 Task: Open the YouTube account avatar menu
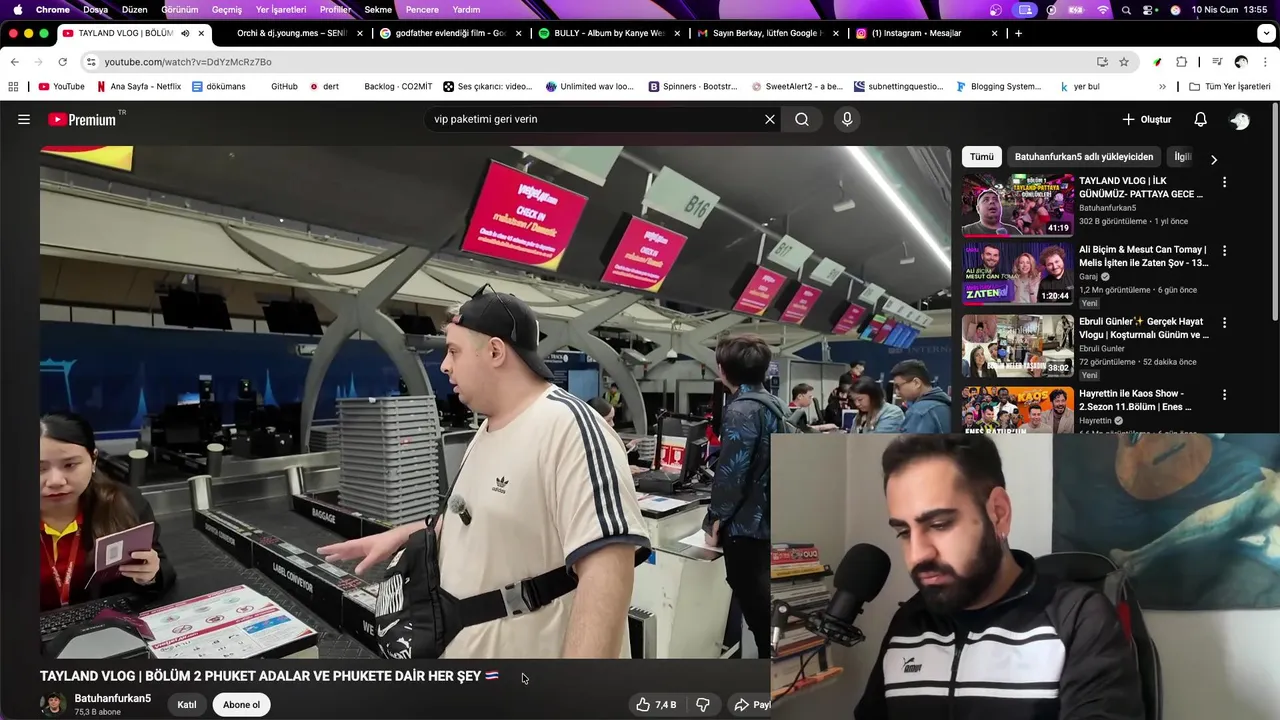[1240, 120]
